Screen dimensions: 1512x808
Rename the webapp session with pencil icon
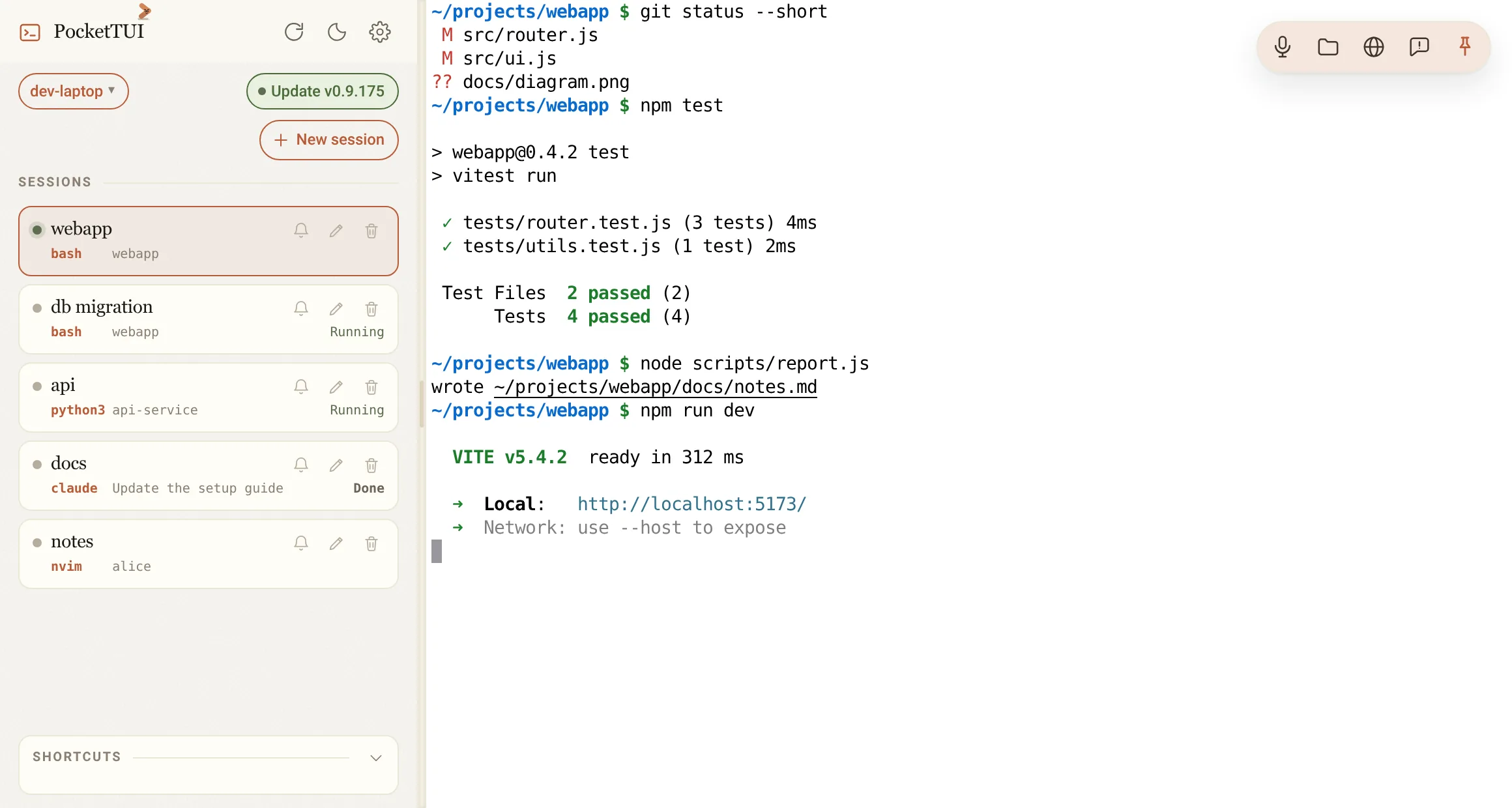[336, 231]
